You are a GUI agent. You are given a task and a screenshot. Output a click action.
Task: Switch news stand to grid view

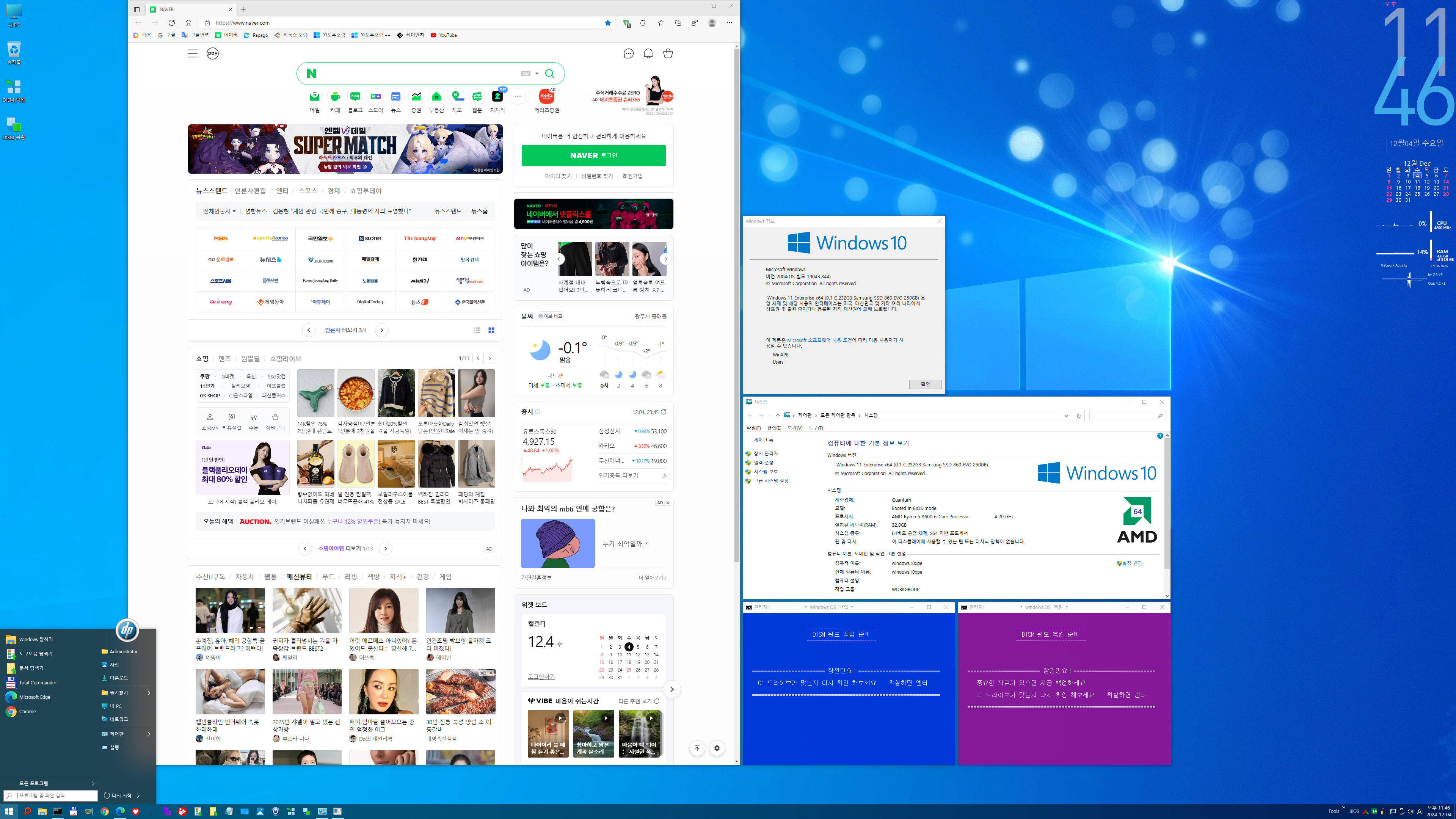(491, 330)
